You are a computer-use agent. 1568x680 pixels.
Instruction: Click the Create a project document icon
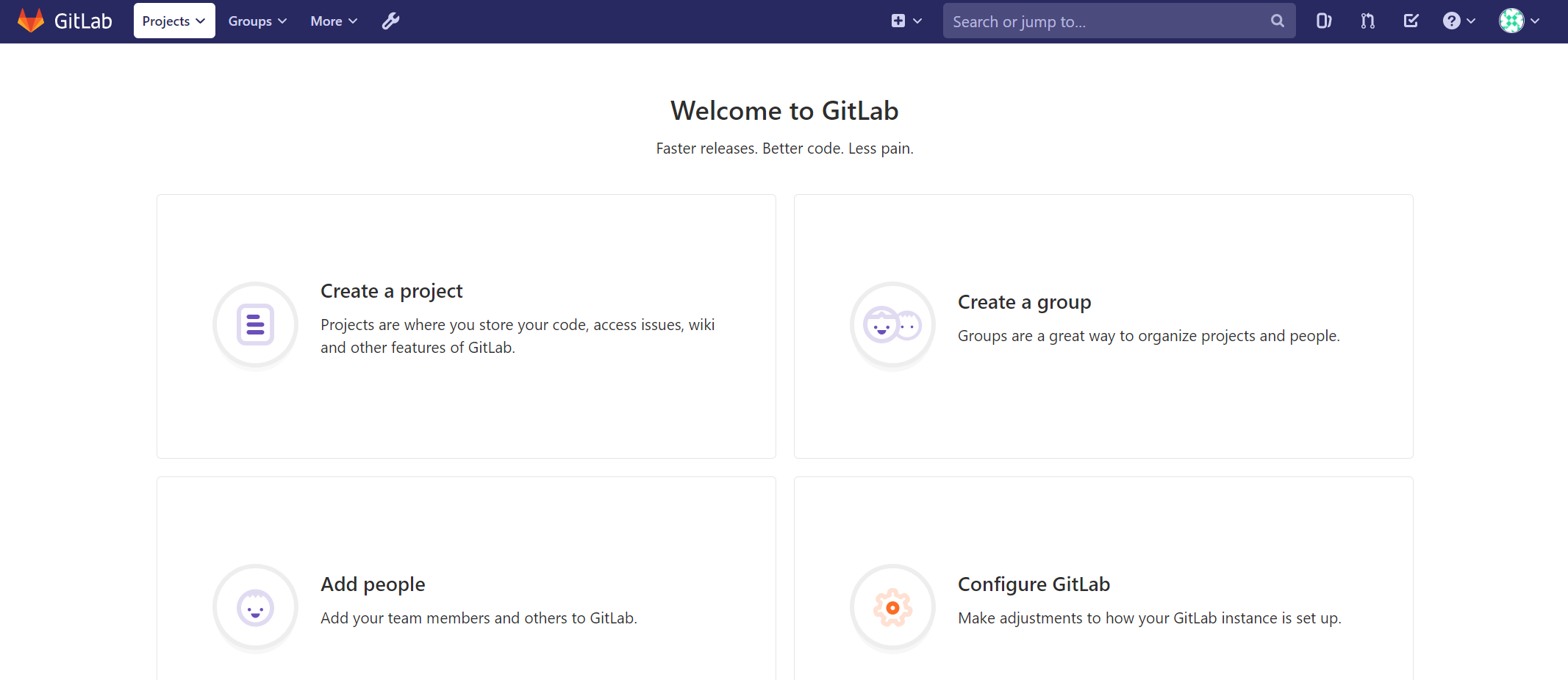(255, 324)
